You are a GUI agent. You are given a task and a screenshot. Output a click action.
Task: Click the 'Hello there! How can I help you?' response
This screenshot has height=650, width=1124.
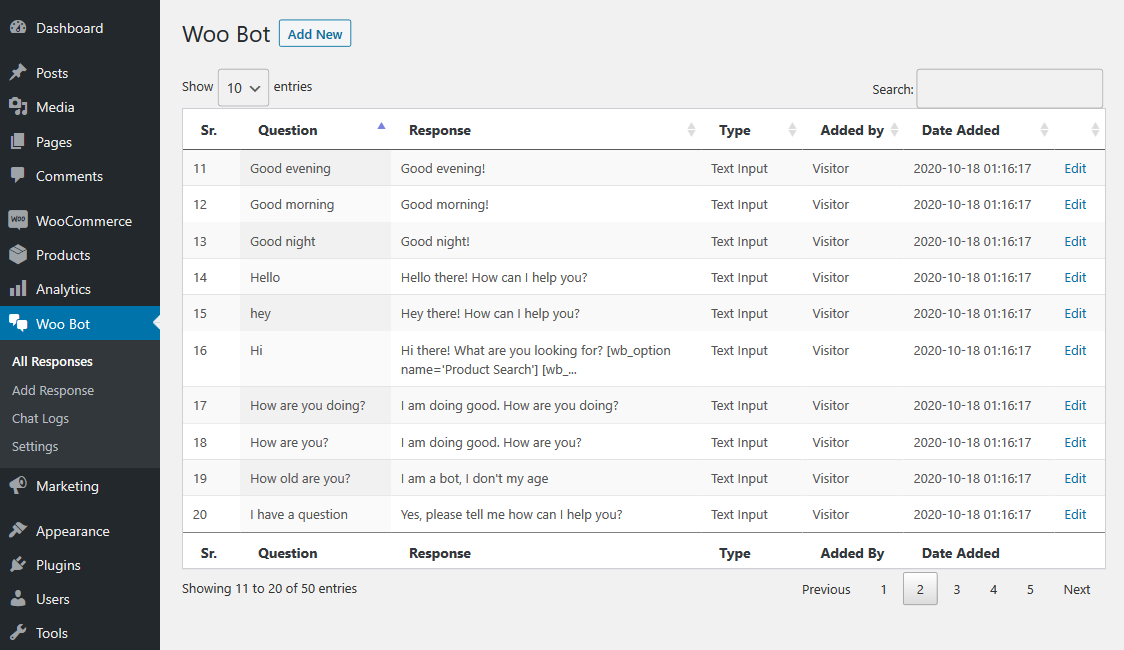click(x=494, y=277)
